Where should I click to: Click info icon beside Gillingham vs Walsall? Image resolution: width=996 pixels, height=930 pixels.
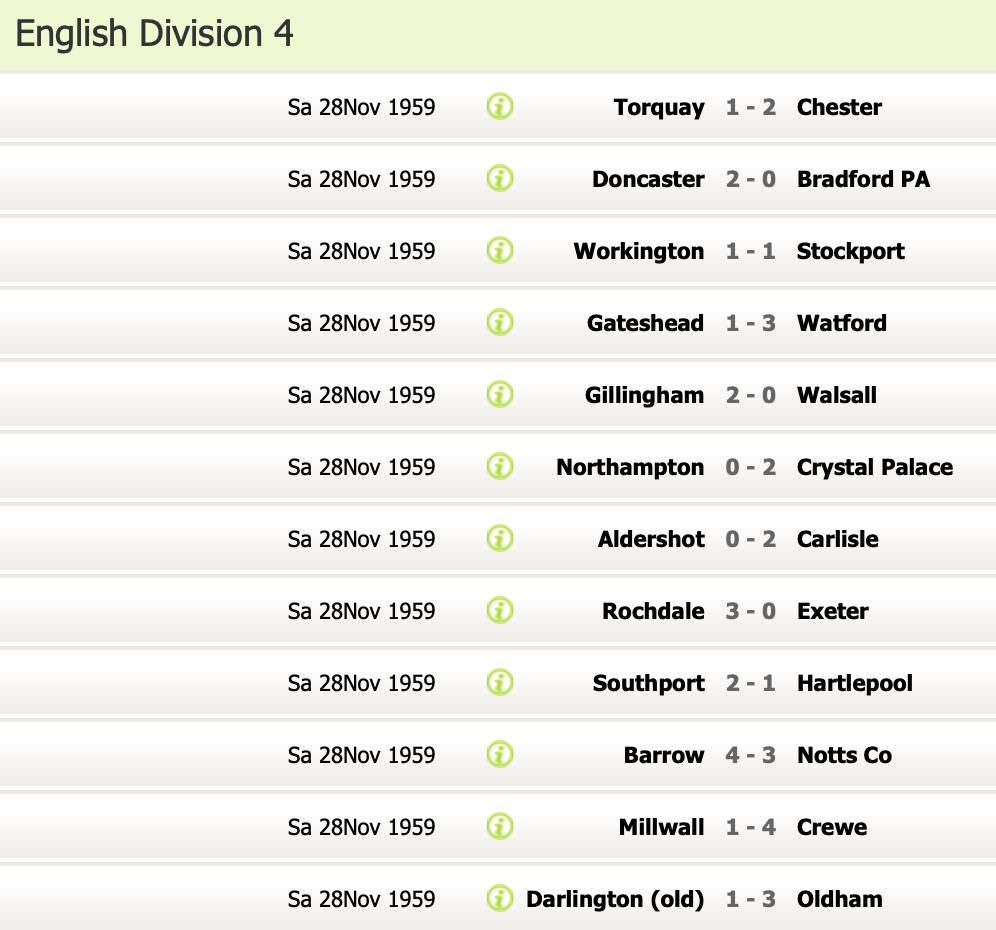coord(500,394)
